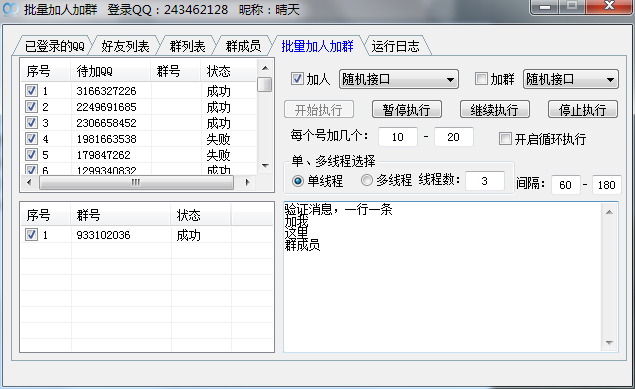Image resolution: width=635 pixels, height=389 pixels.
Task: Click group list 群号 column header
Action: pyautogui.click(x=121, y=215)
